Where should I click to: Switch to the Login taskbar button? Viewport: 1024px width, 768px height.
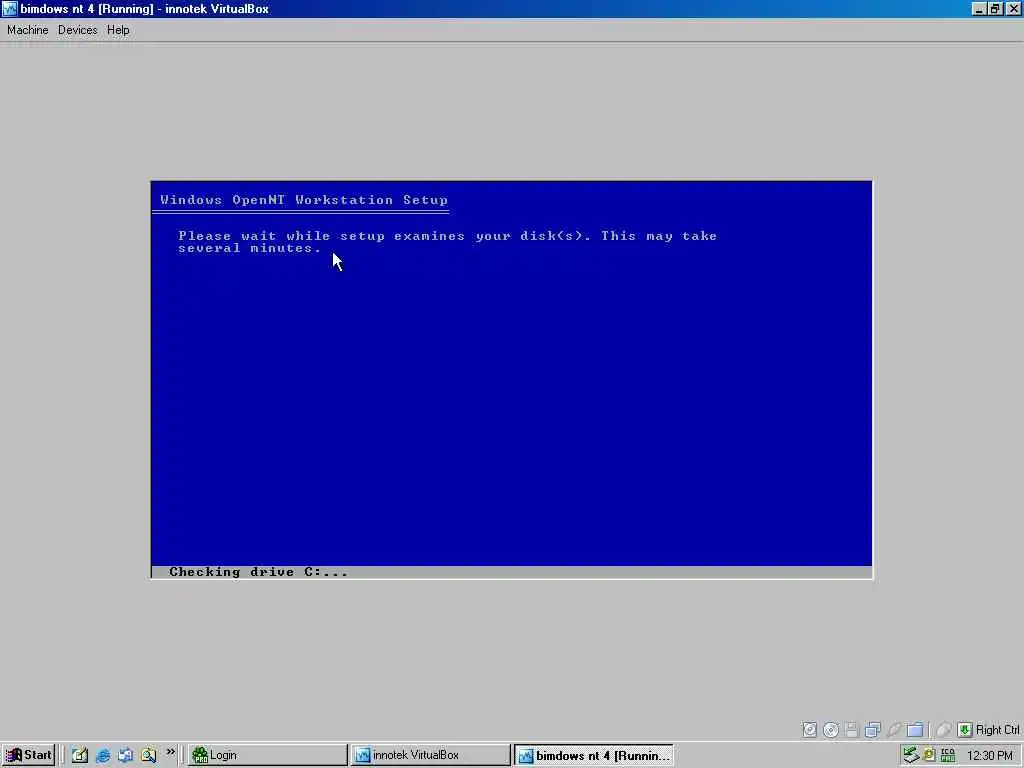[268, 755]
